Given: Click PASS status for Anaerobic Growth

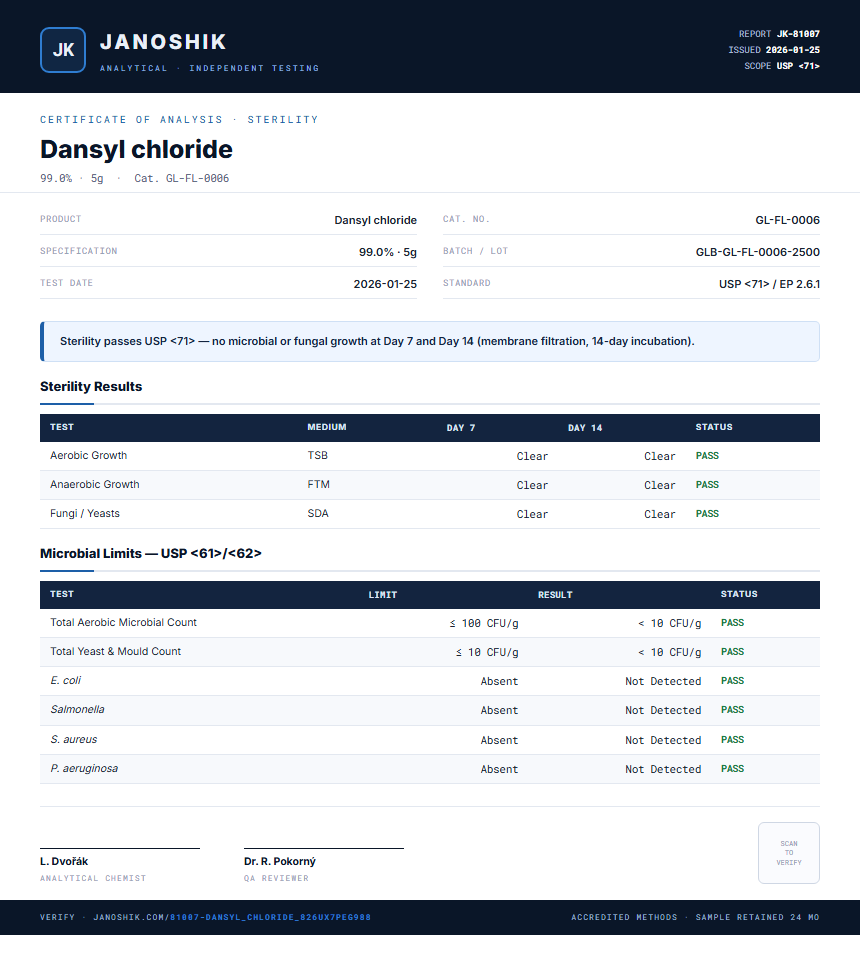Looking at the screenshot, I should 707,485.
